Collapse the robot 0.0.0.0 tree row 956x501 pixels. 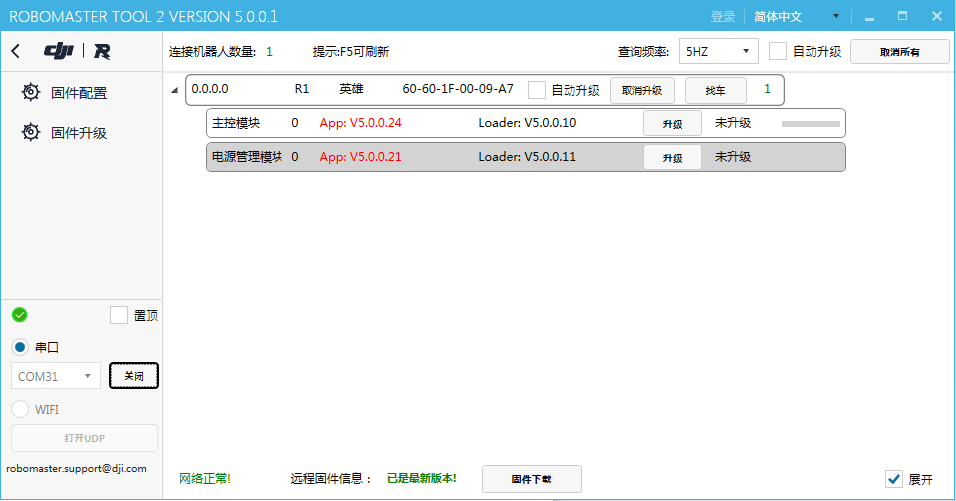[174, 90]
